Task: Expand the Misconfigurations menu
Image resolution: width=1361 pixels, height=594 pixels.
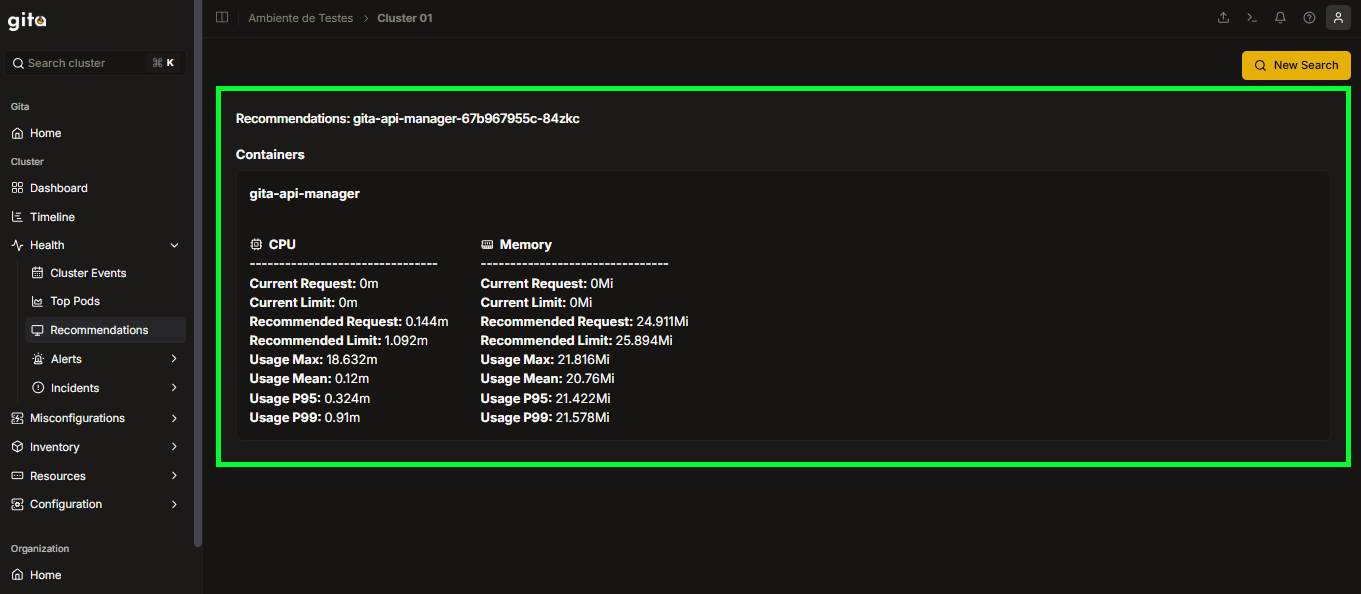Action: [96, 418]
